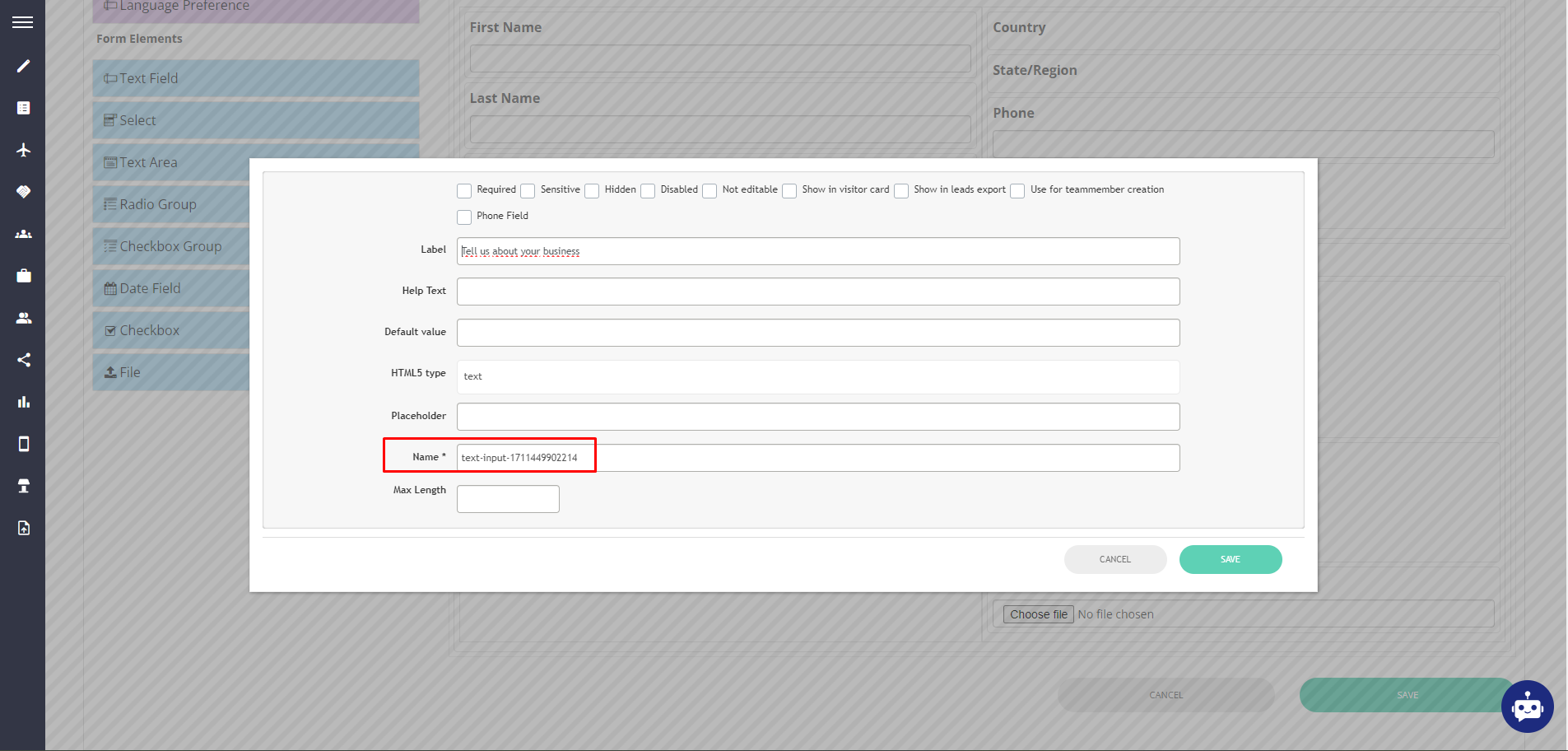1568x751 pixels.
Task: Select the pencil edit icon in sidebar
Action: [x=22, y=65]
